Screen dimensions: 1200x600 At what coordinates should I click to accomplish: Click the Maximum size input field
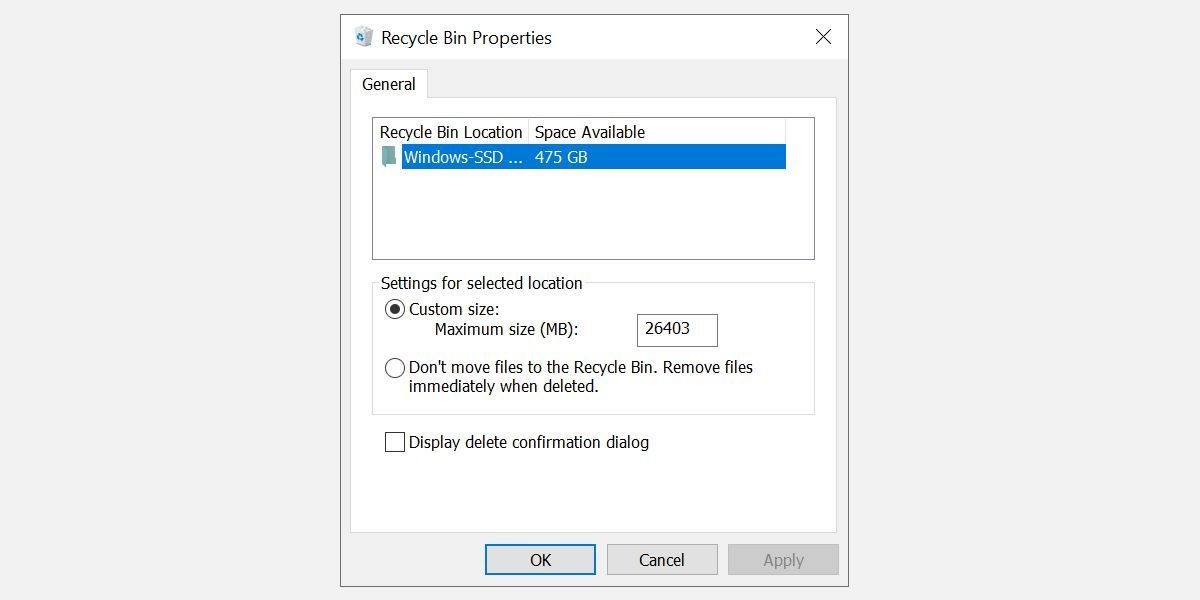click(x=677, y=330)
